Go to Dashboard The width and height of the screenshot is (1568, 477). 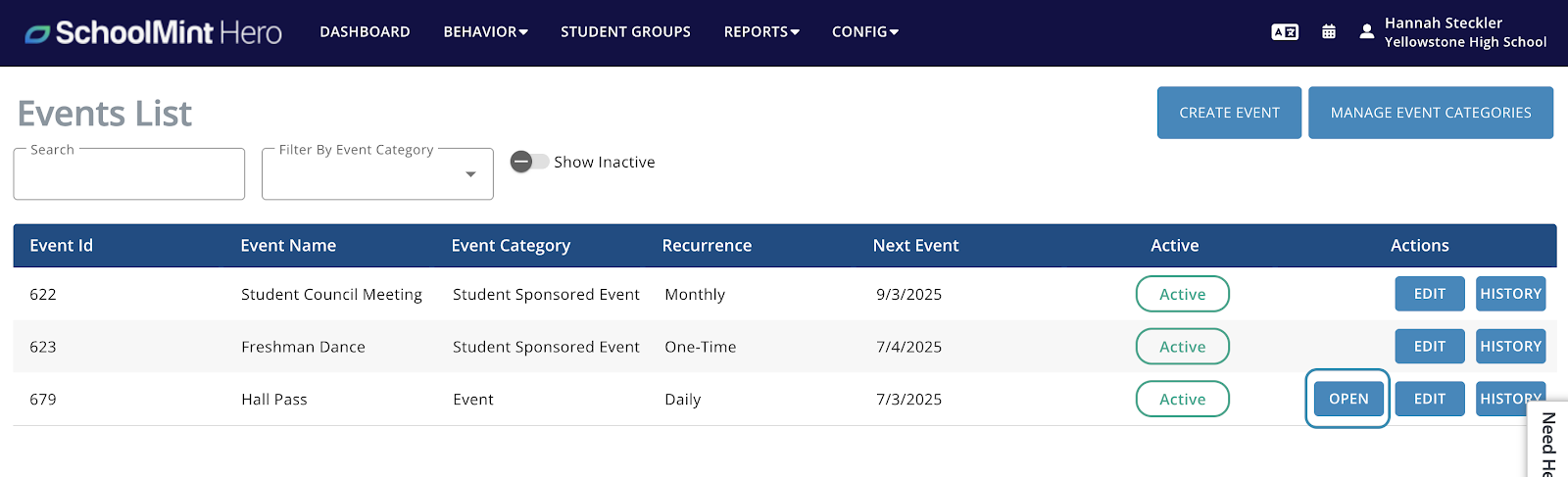point(365,32)
